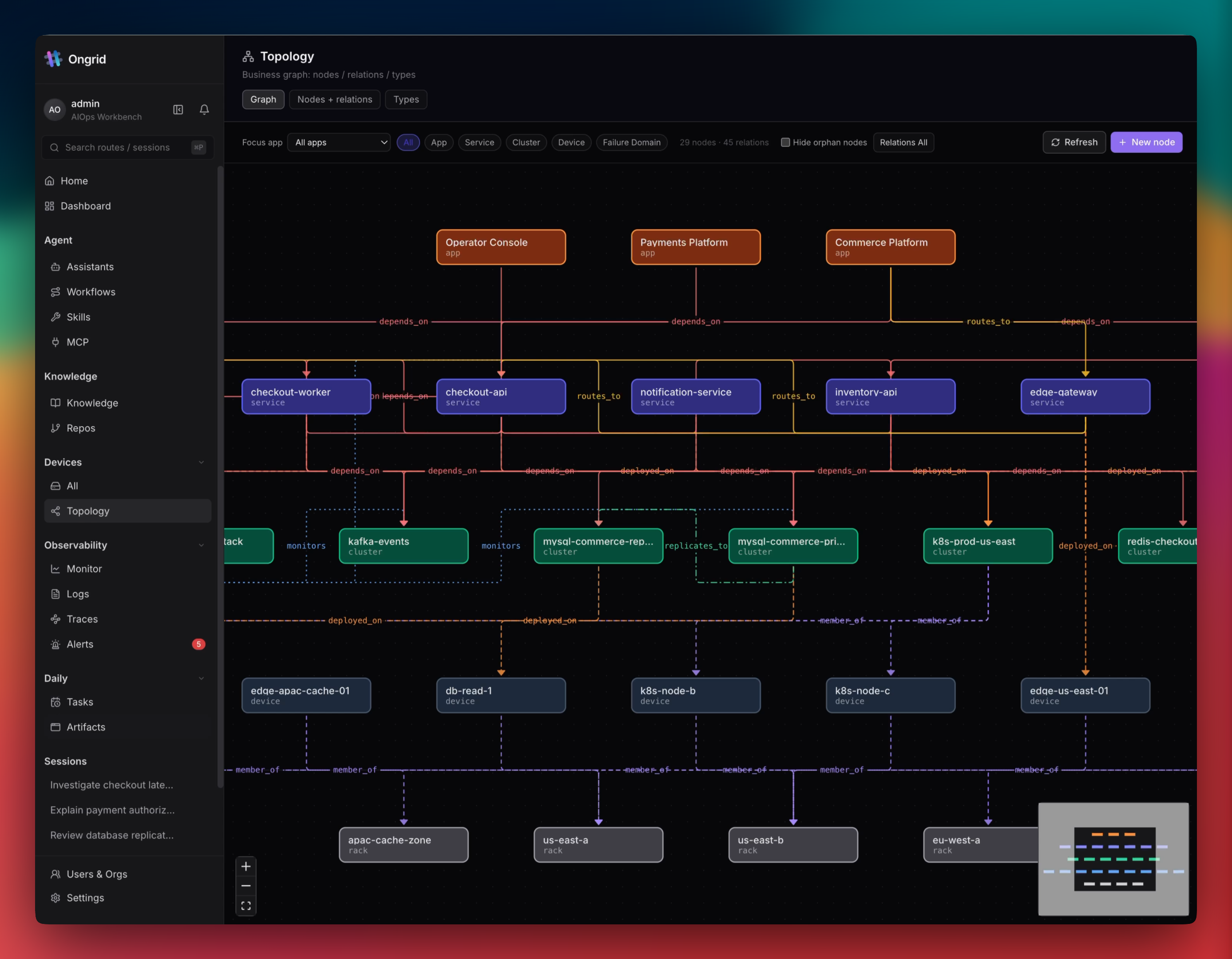
Task: Click the Dashboard grid icon
Action: [50, 206]
